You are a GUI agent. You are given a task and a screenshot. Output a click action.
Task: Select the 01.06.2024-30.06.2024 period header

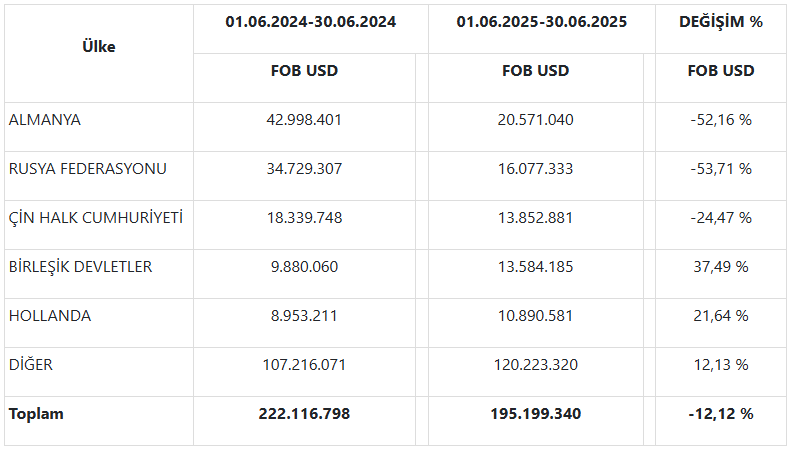310,21
